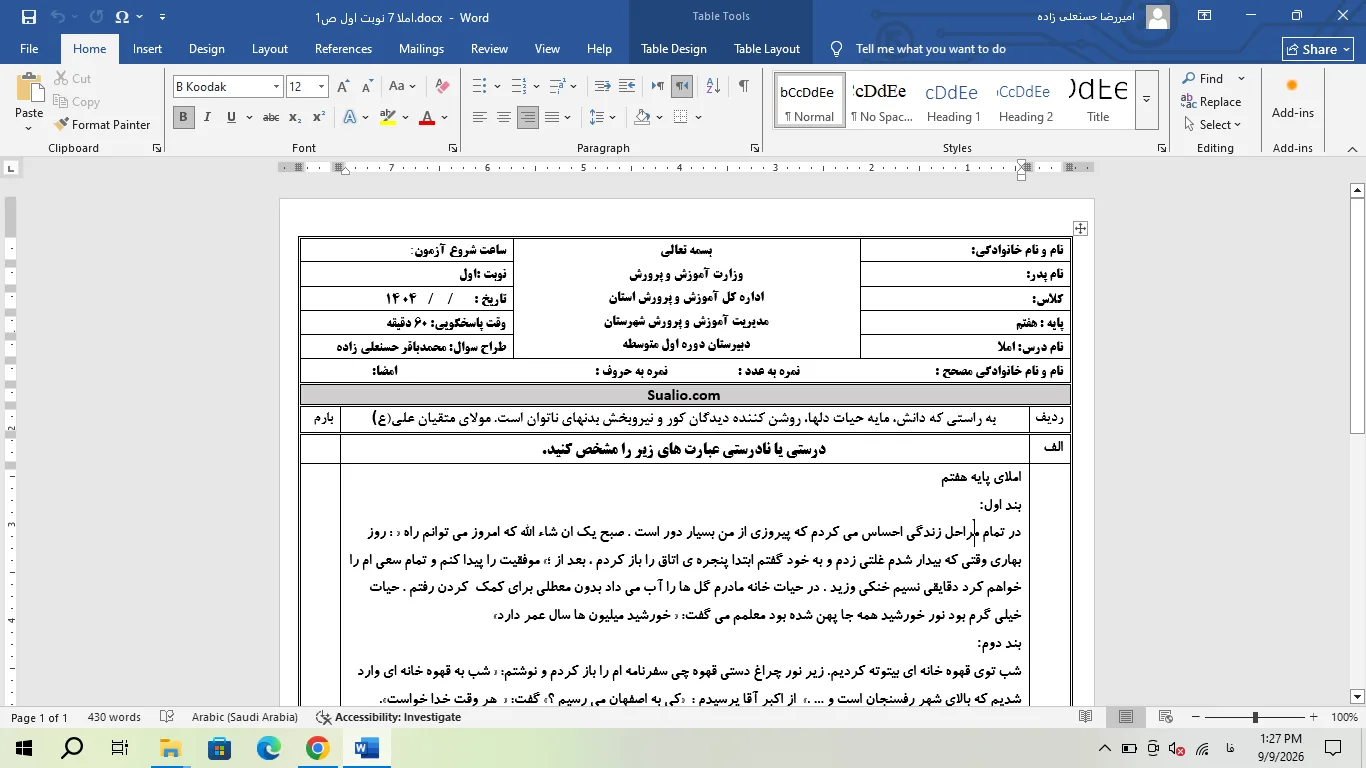The image size is (1366, 768).
Task: Toggle Italic formatting
Action: [207, 117]
